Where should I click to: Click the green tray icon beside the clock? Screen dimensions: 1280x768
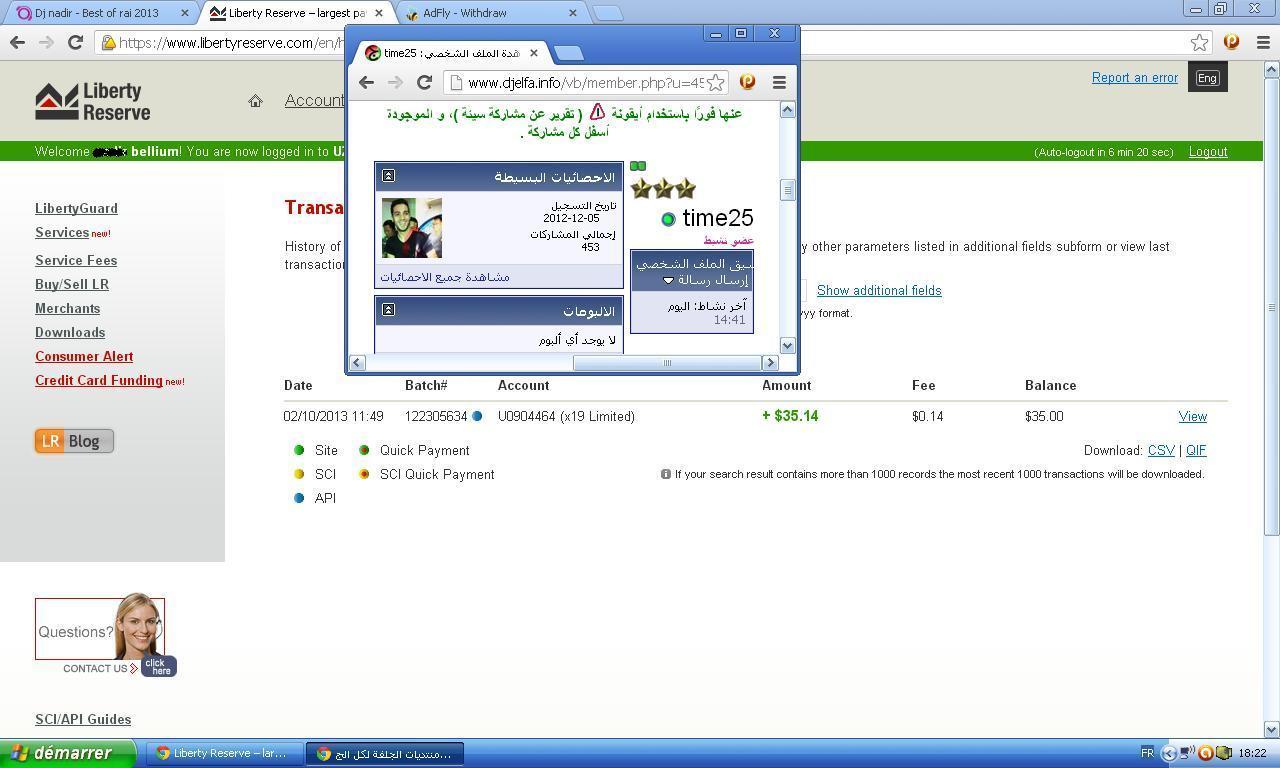(x=1224, y=753)
